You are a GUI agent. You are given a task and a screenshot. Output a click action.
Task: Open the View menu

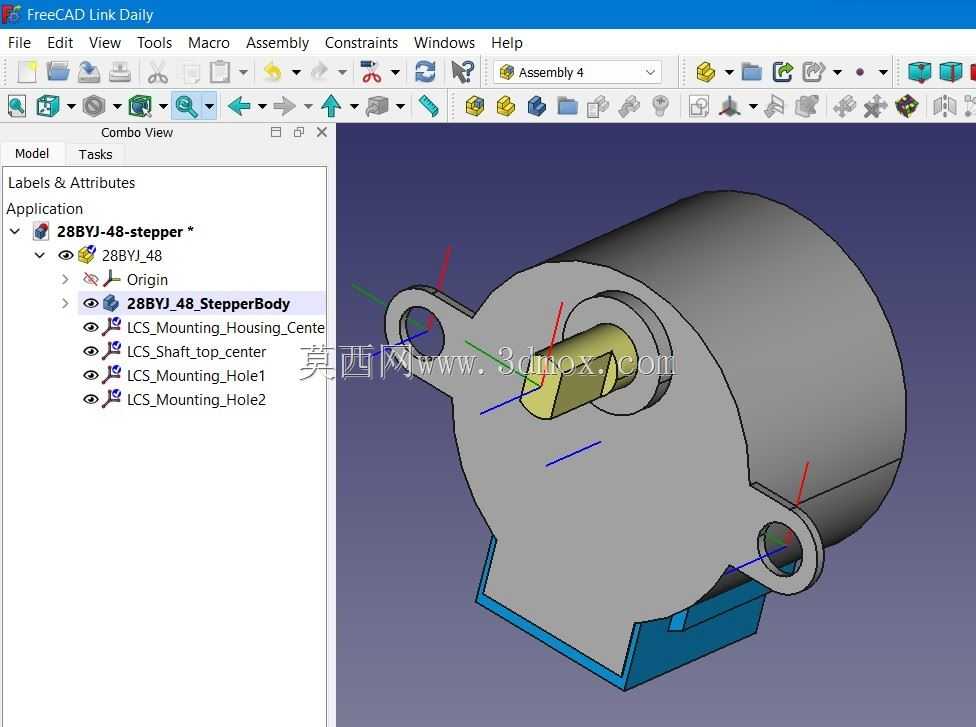coord(105,43)
